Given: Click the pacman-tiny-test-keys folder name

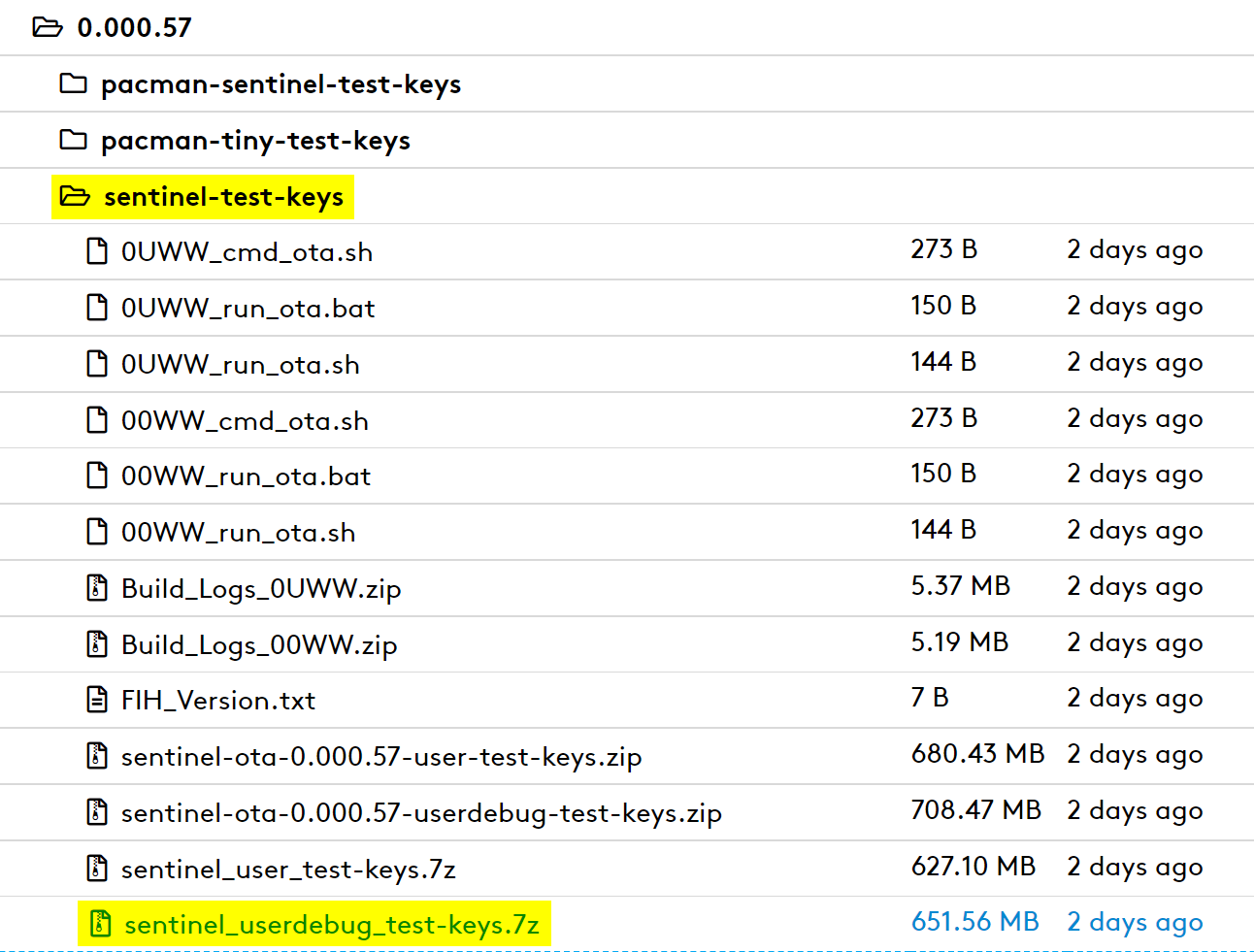Looking at the screenshot, I should pos(255,141).
